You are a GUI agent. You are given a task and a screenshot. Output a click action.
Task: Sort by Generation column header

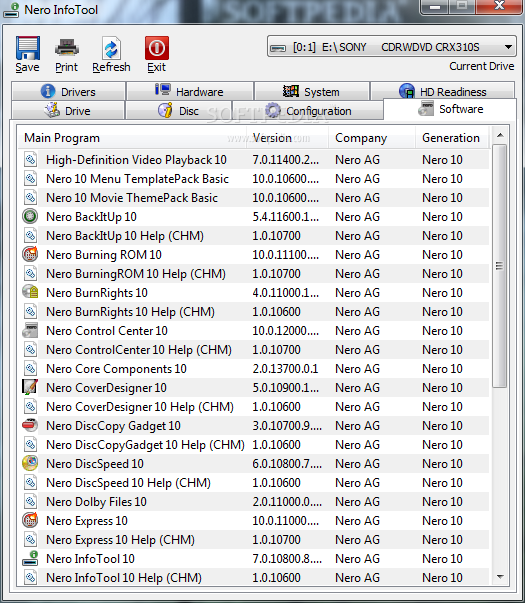(x=452, y=138)
